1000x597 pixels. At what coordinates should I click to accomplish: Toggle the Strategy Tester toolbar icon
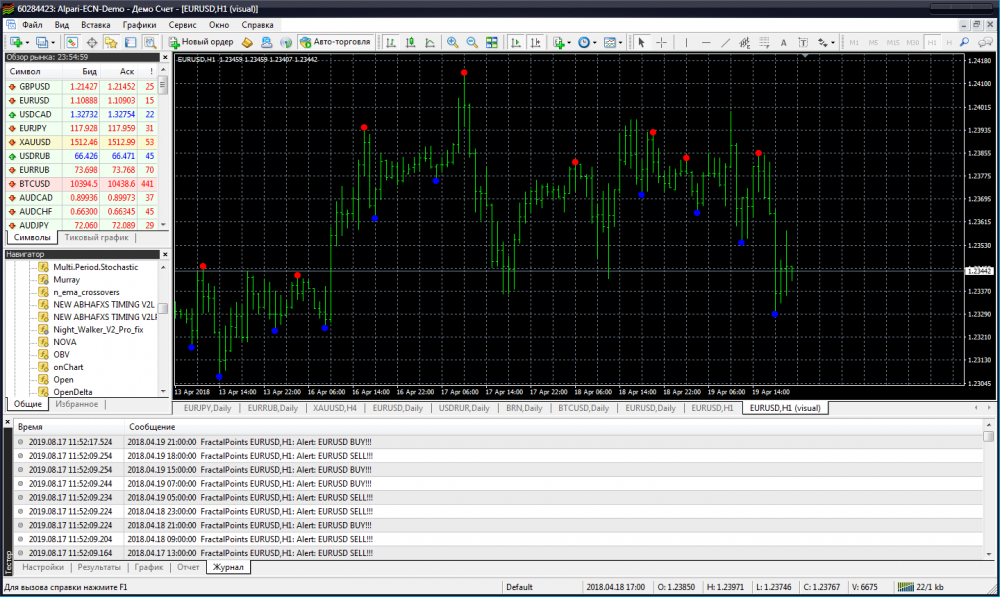150,42
